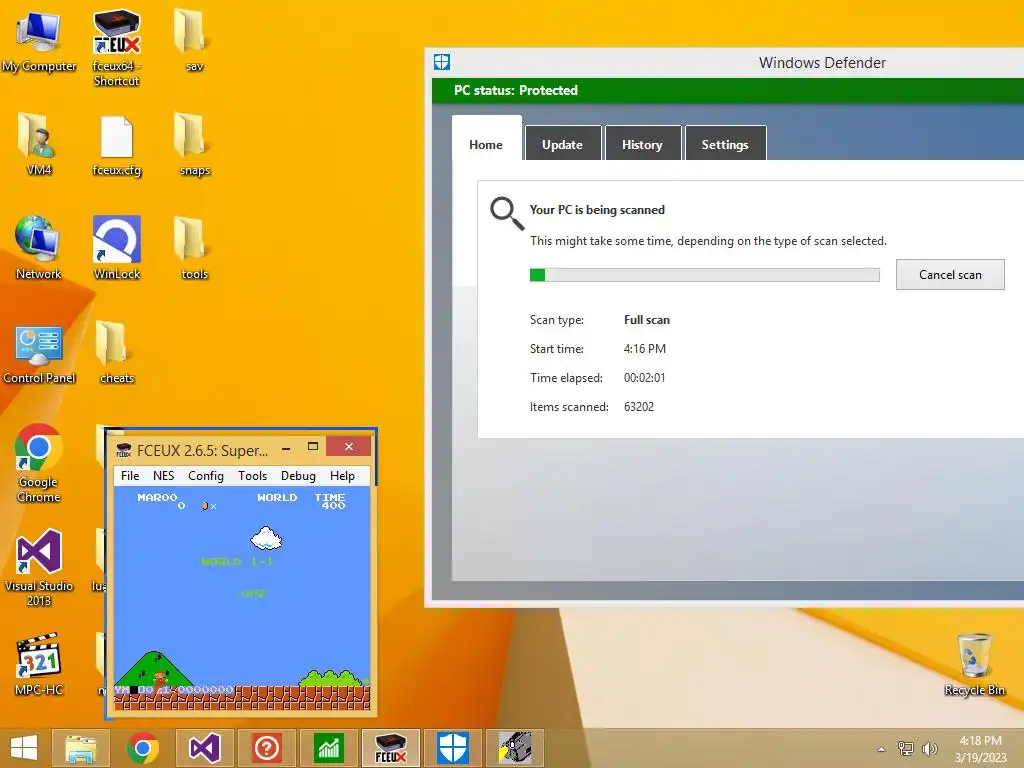Open the cheats folder icon

[116, 352]
